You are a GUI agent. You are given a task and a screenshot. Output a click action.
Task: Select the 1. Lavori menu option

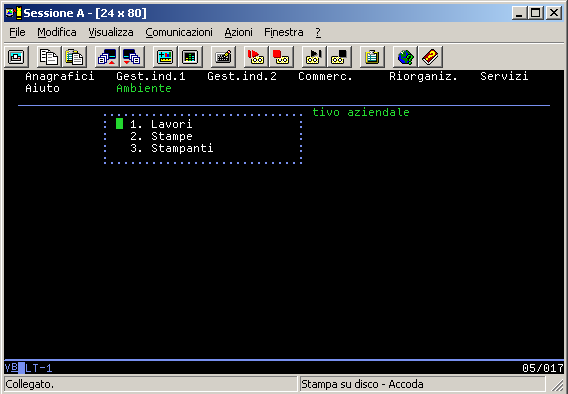(x=161, y=124)
